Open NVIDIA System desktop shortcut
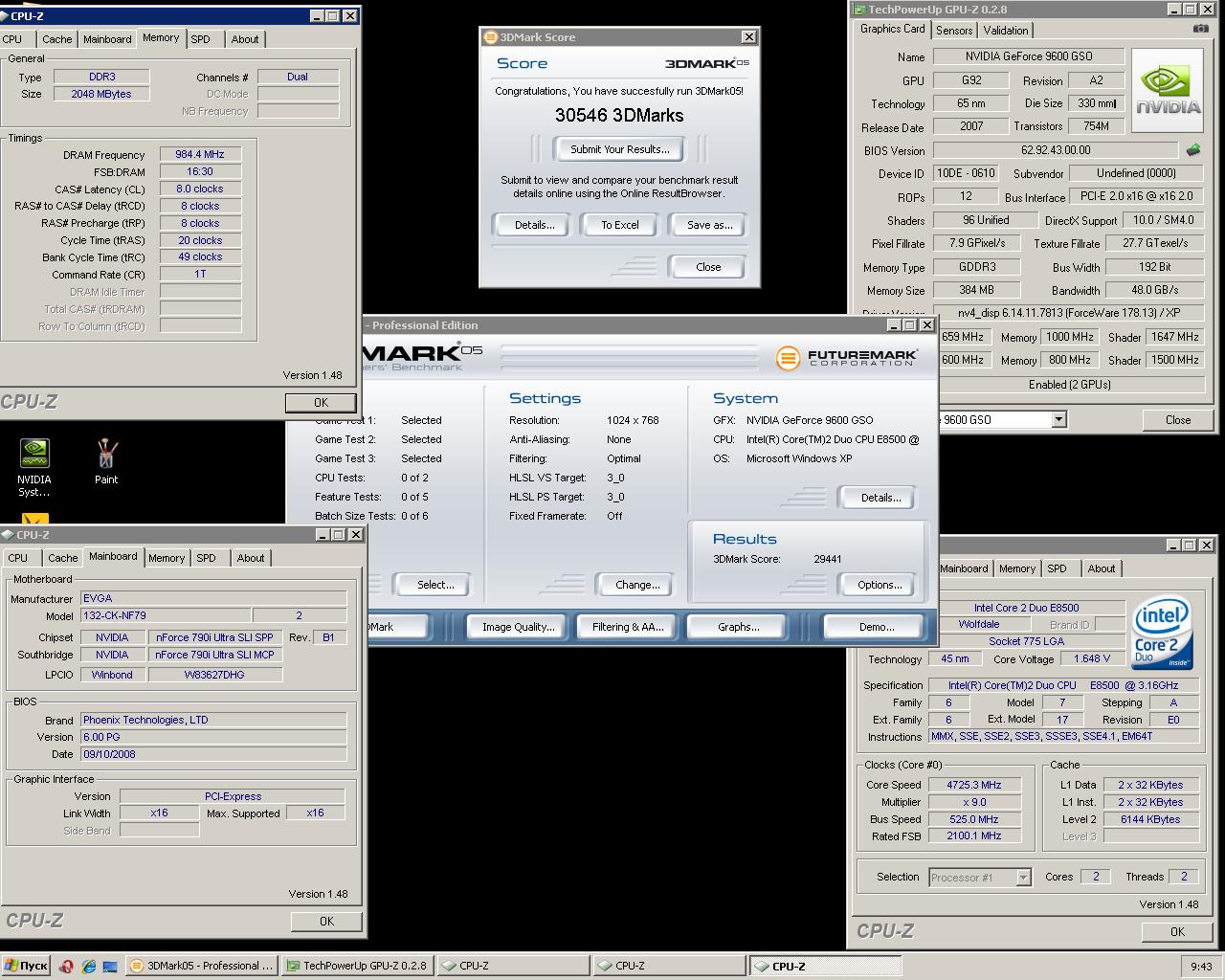 point(34,466)
